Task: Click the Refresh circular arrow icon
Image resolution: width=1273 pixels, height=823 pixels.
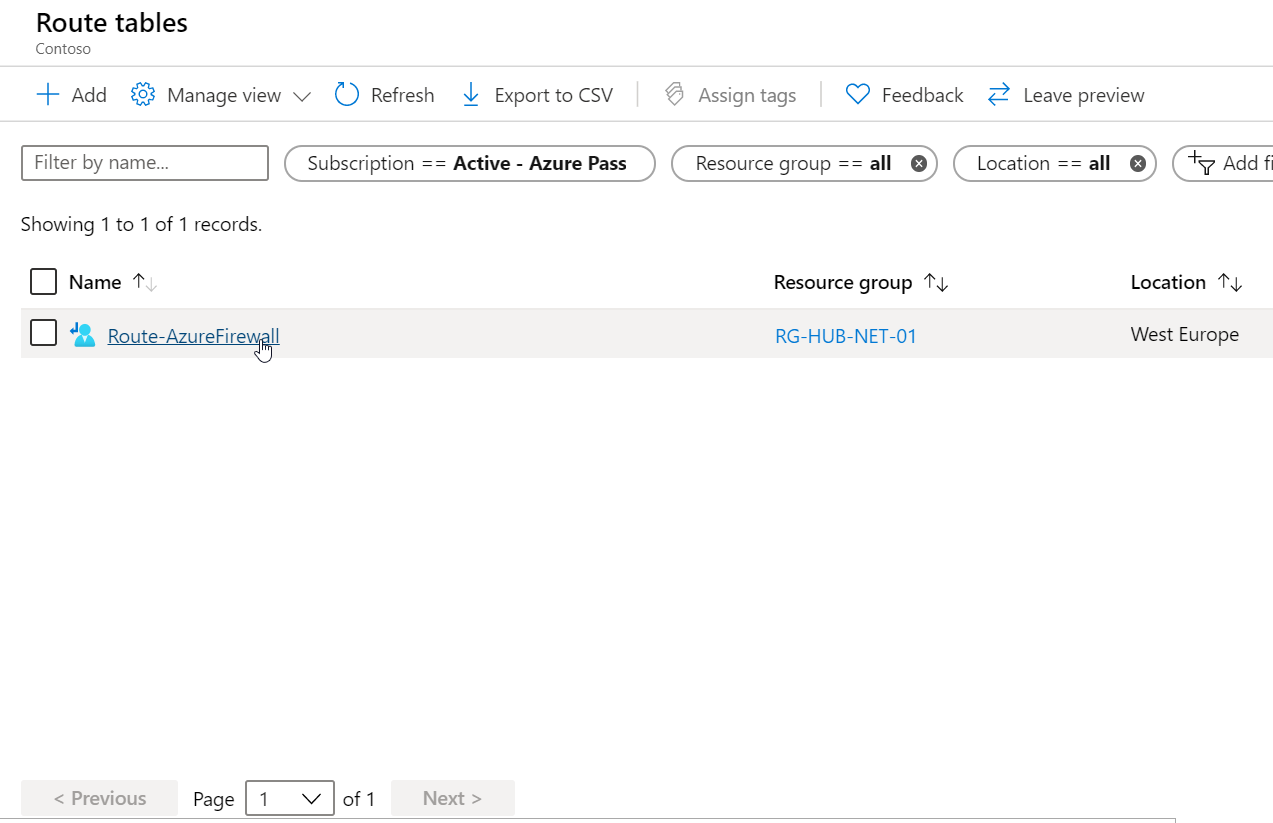Action: coord(346,95)
